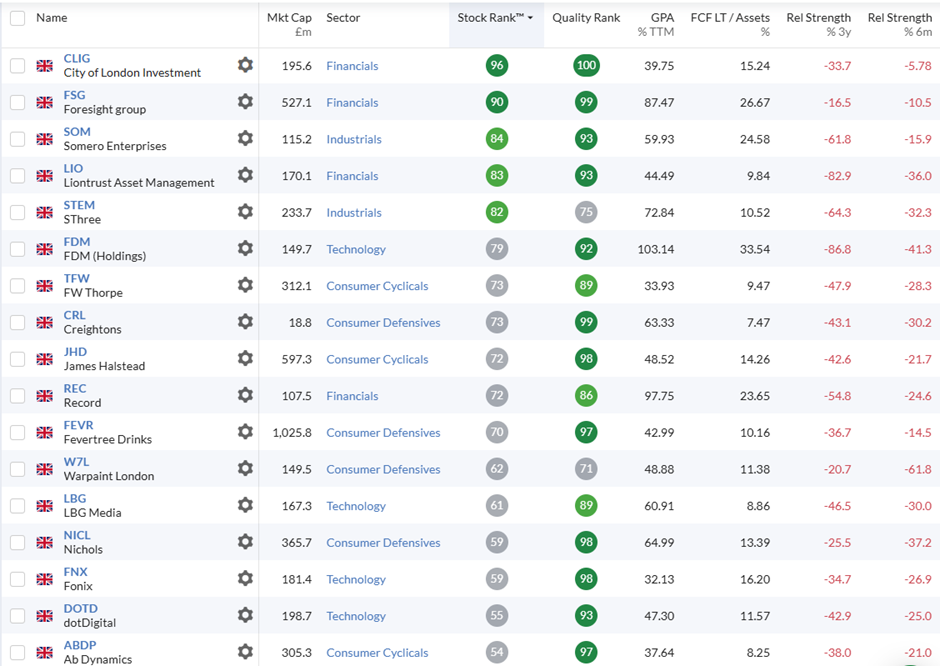The image size is (940, 666).
Task: Click gear icon in Liontrust Asset Management row
Action: [245, 174]
